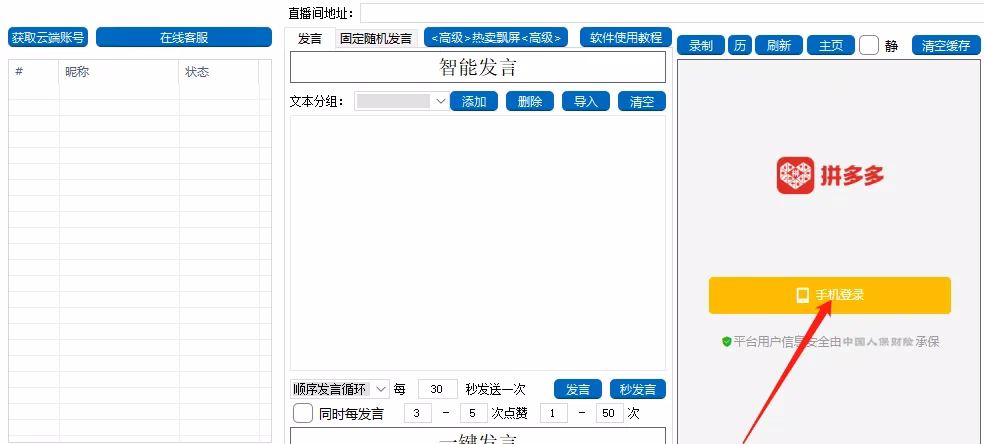This screenshot has height=444, width=984.
Task: Open history with the 历 button
Action: 740,45
